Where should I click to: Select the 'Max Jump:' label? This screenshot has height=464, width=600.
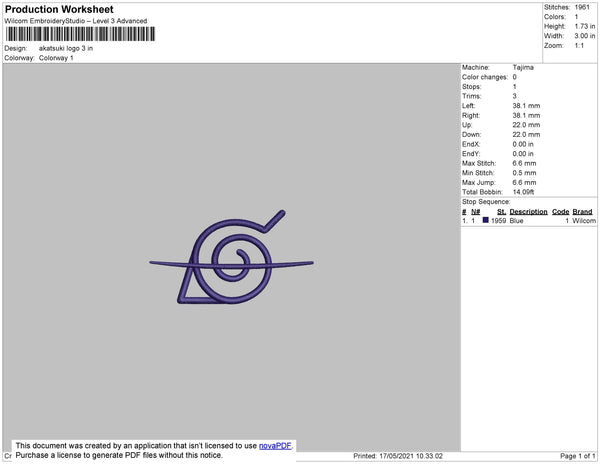478,182
